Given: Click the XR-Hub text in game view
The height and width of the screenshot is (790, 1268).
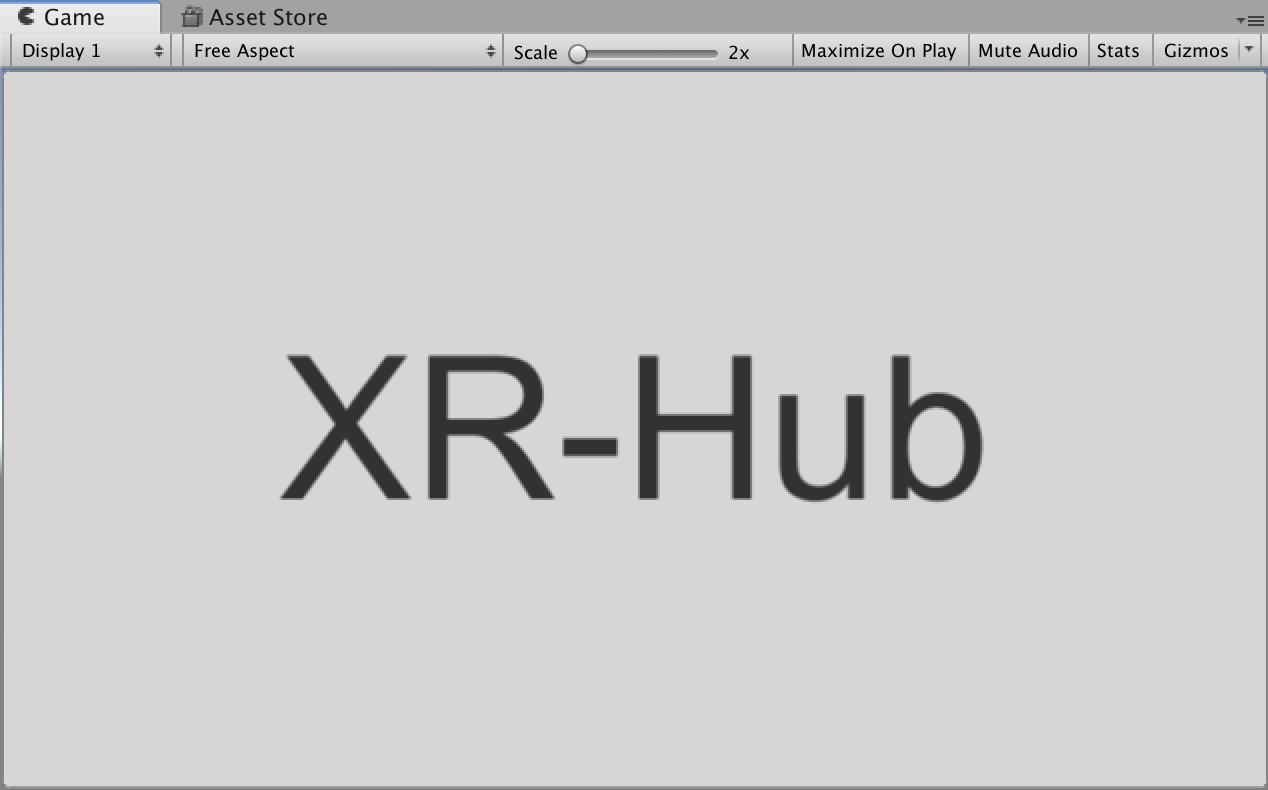Looking at the screenshot, I should coord(630,428).
